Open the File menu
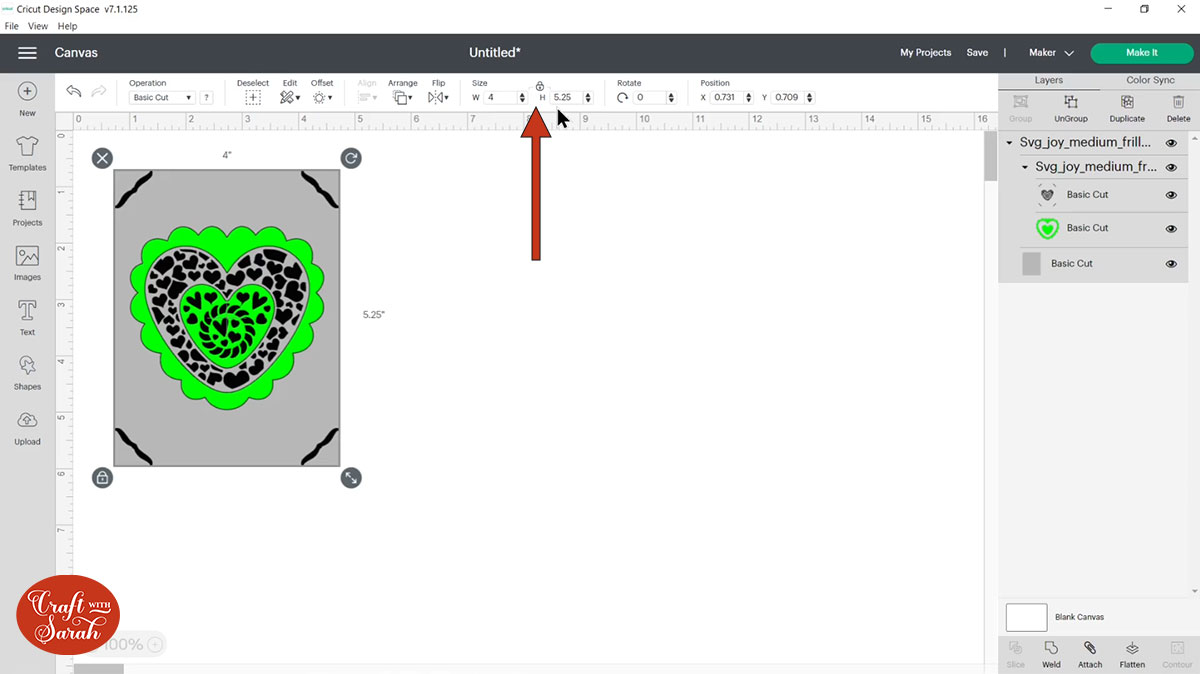Image resolution: width=1200 pixels, height=674 pixels. pos(12,26)
